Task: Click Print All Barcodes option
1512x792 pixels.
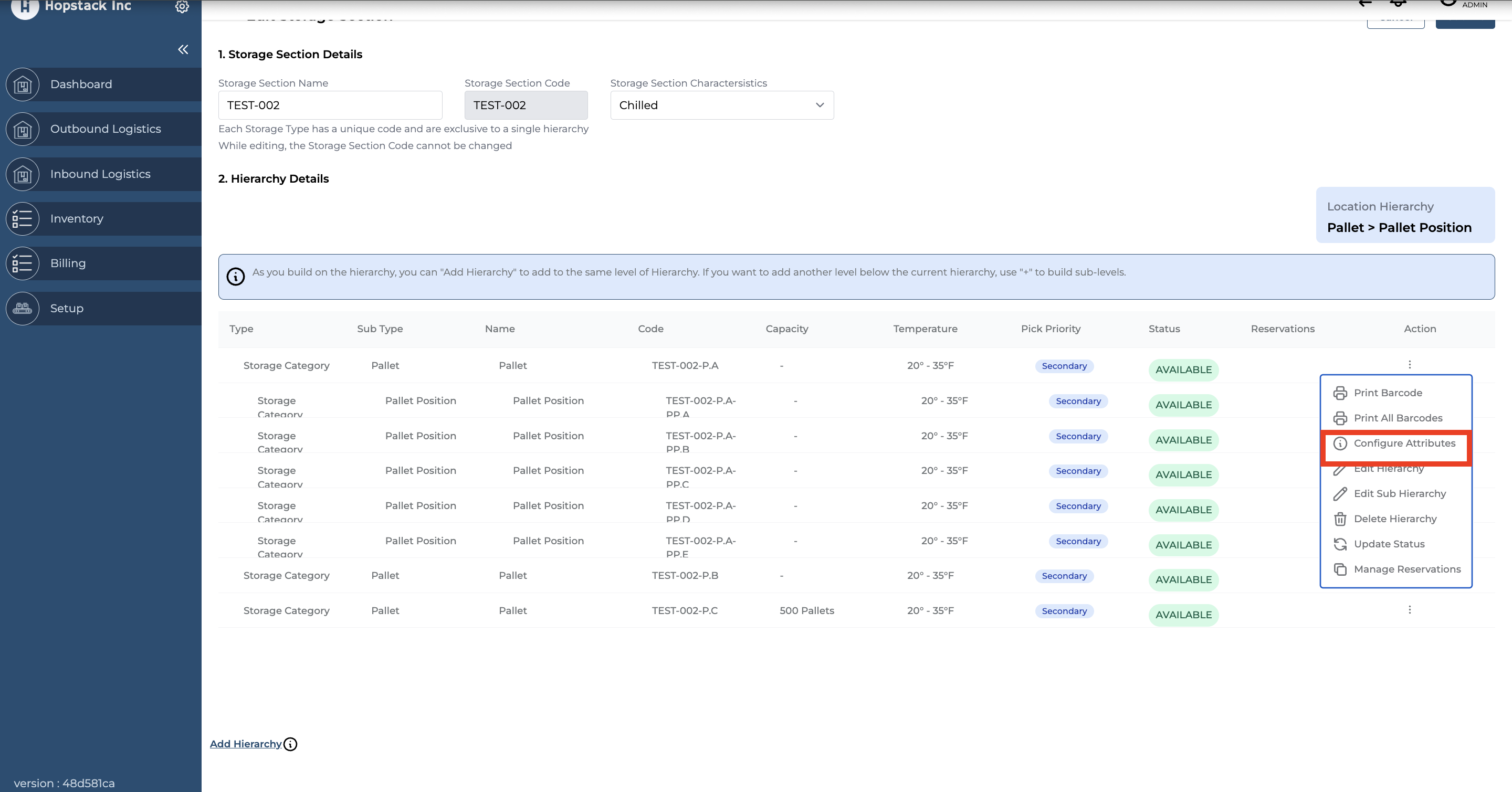Action: (x=1398, y=418)
